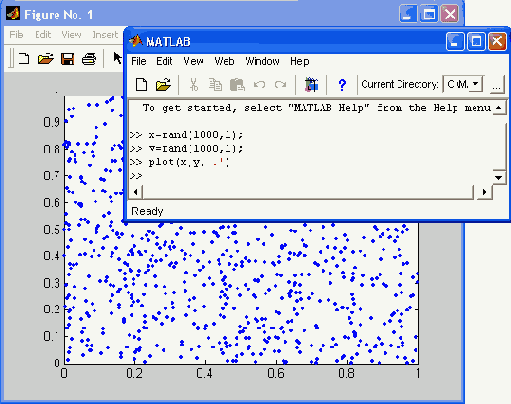Open the Web menu in MATLAB
The width and height of the screenshot is (511, 404).
click(224, 61)
